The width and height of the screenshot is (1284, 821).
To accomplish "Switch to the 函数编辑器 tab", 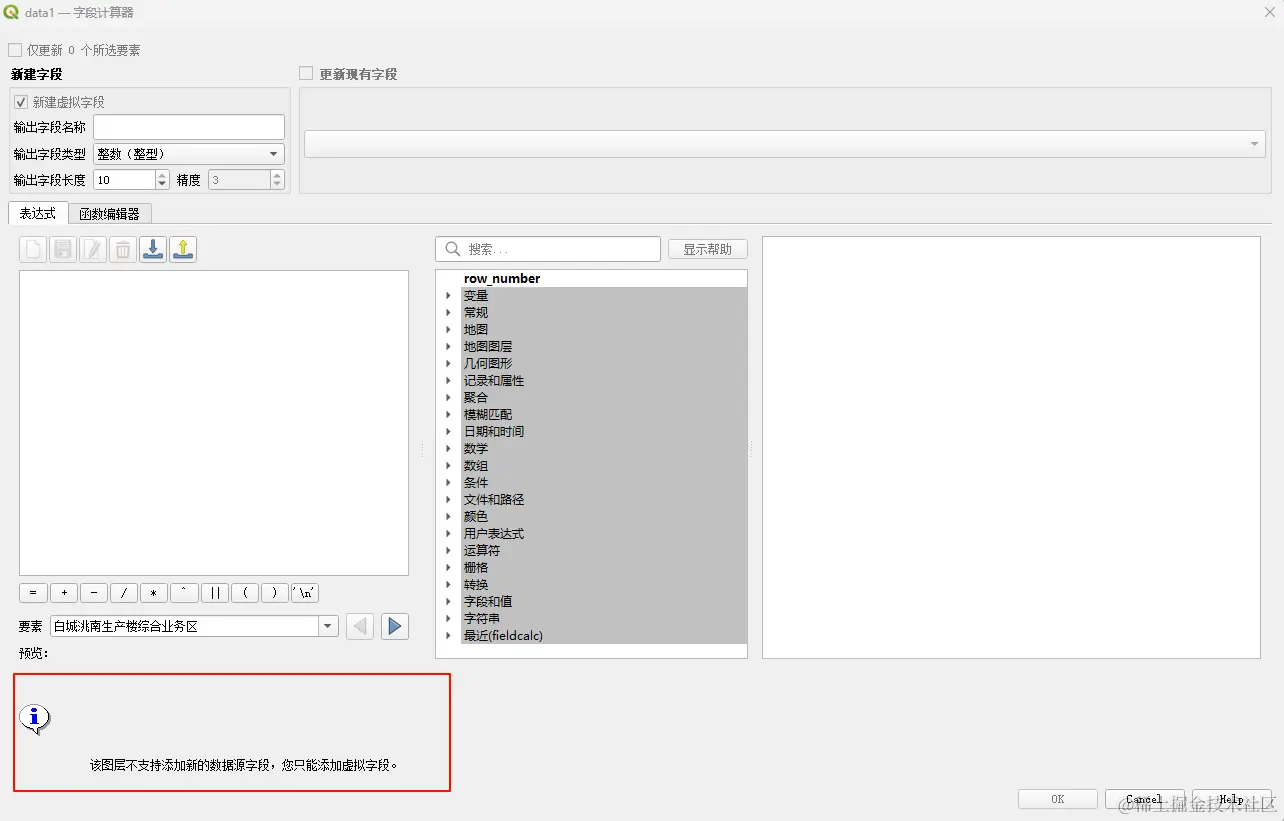I will (x=110, y=214).
